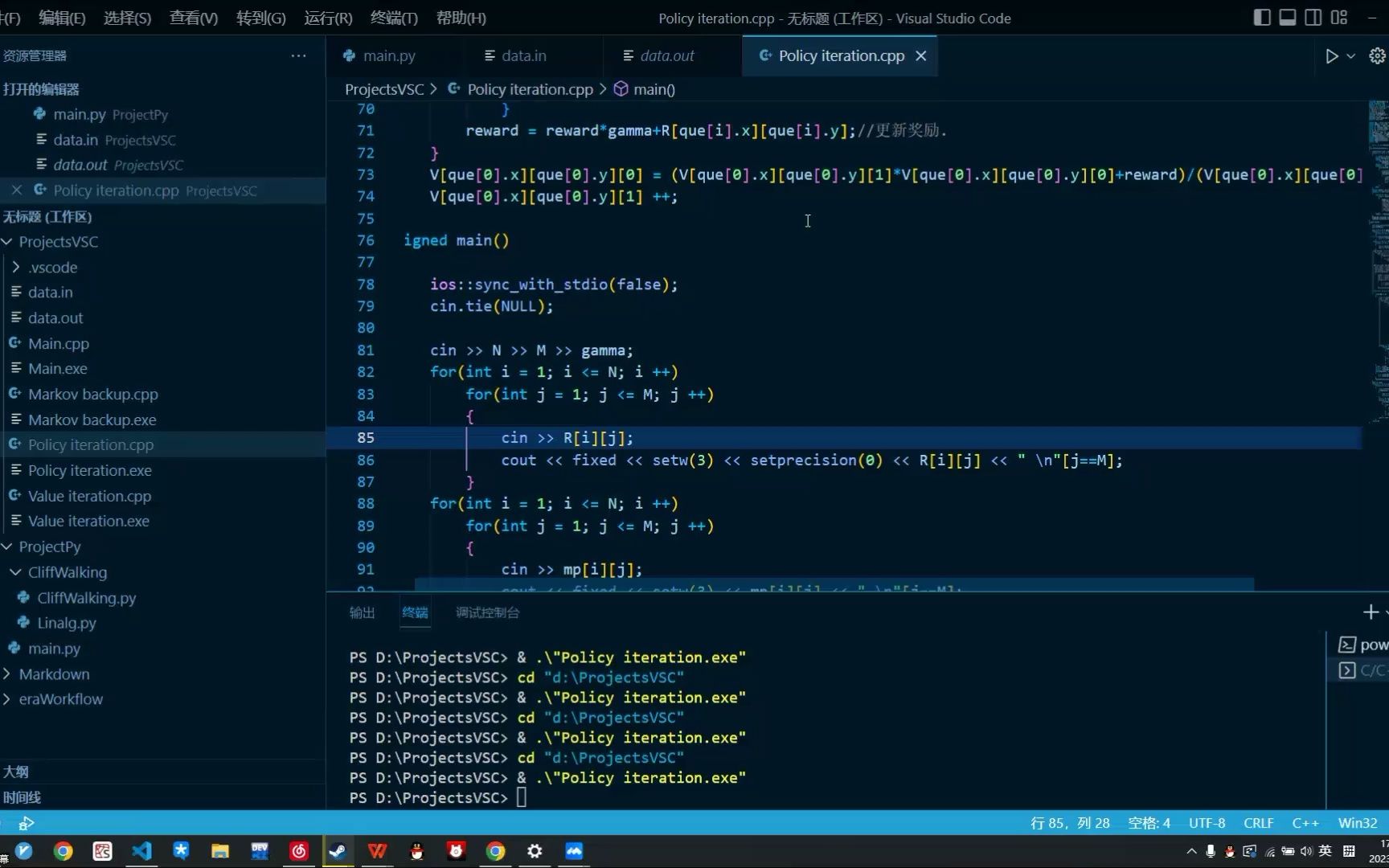Open Main.exe in explorer
The width and height of the screenshot is (1389, 868).
(58, 369)
